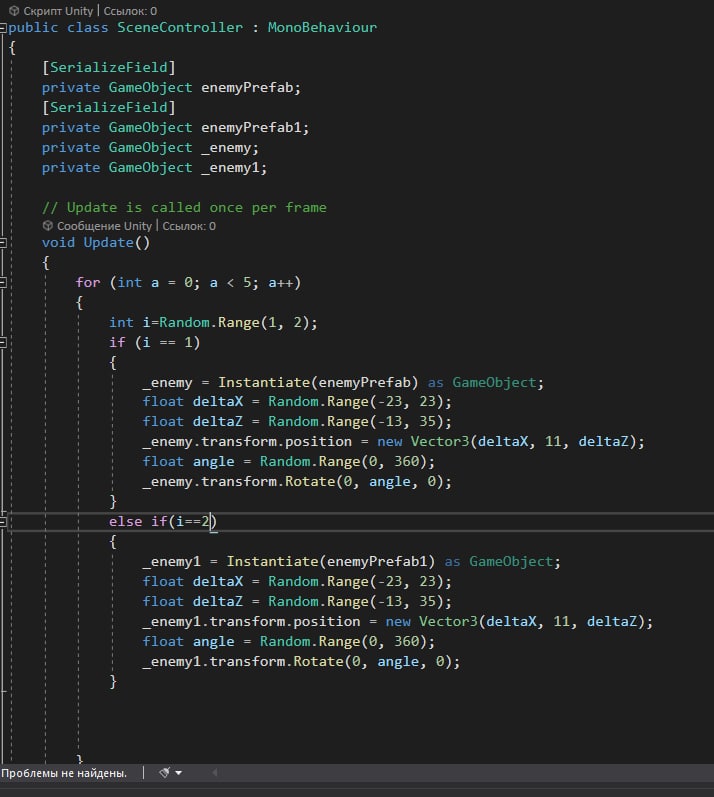Click the field name 'enemyPrefab;'
This screenshot has height=797, width=714.
point(251,87)
